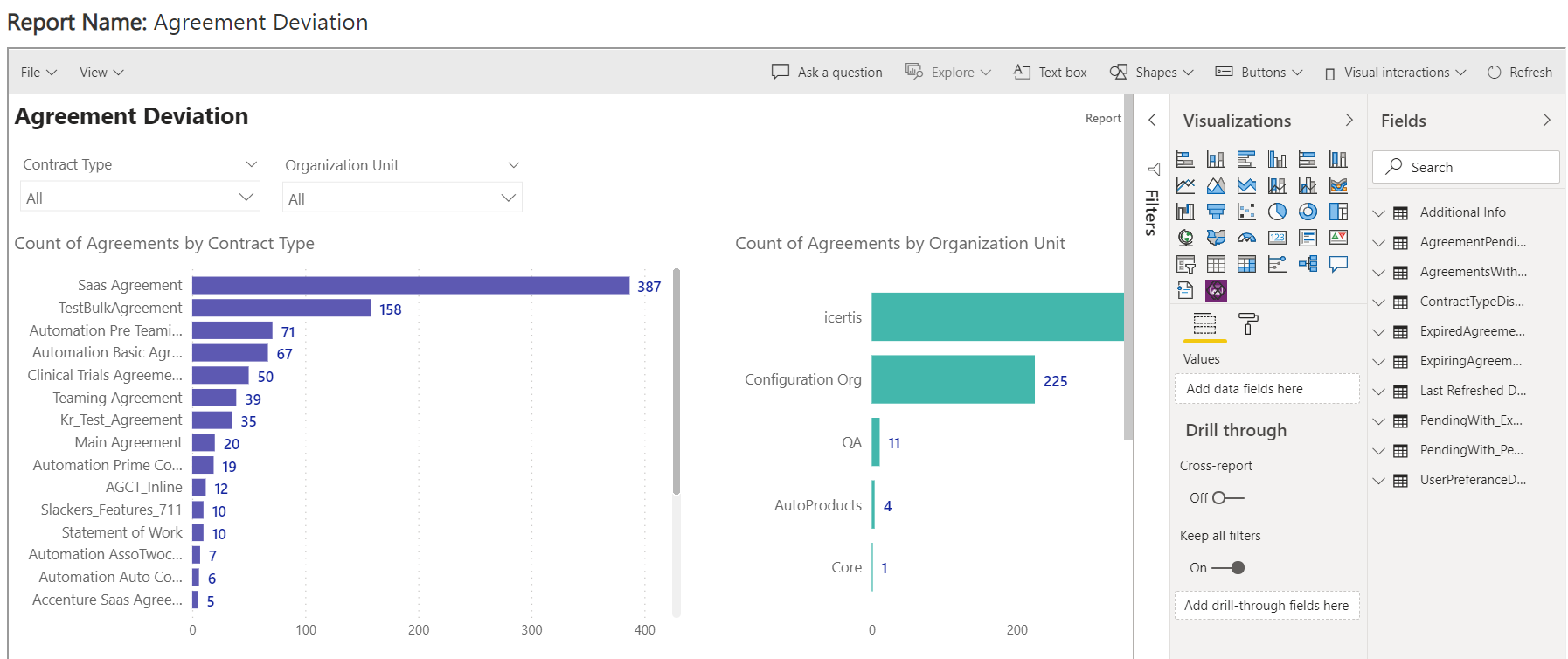The height and width of the screenshot is (659, 1568).
Task: Open the Contract Type All dropdown
Action: tap(140, 198)
